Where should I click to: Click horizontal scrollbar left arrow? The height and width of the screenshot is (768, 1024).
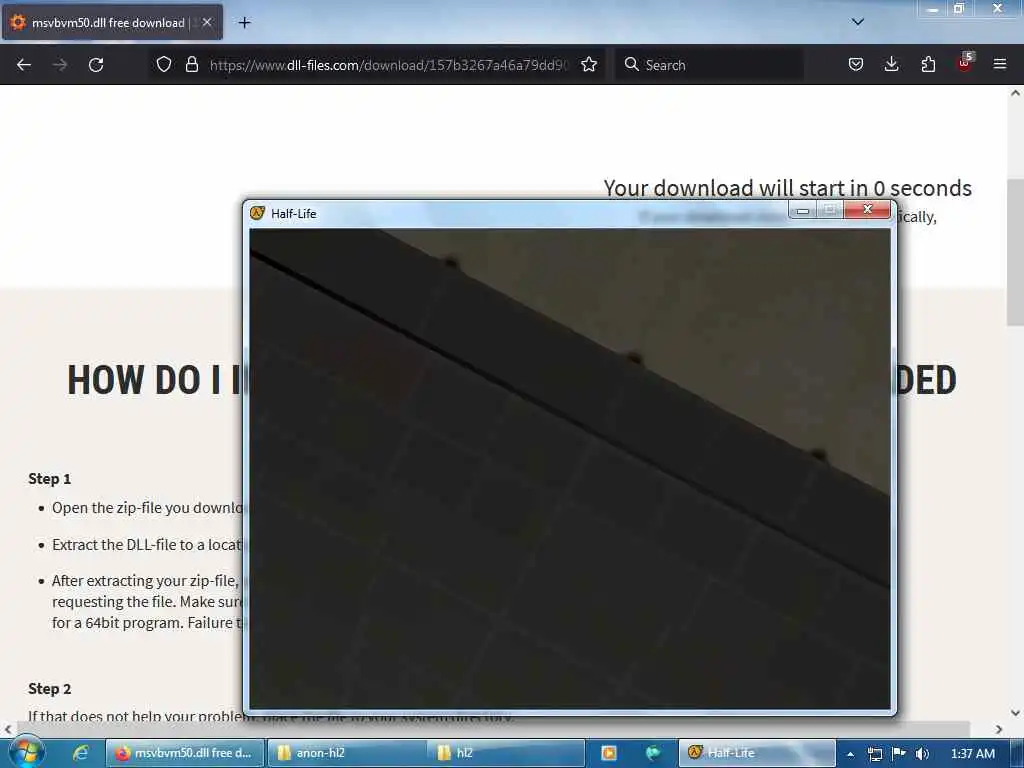pos(8,729)
